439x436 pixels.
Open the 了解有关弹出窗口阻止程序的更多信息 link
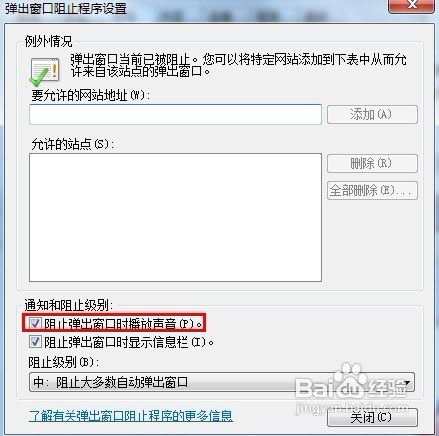131,416
